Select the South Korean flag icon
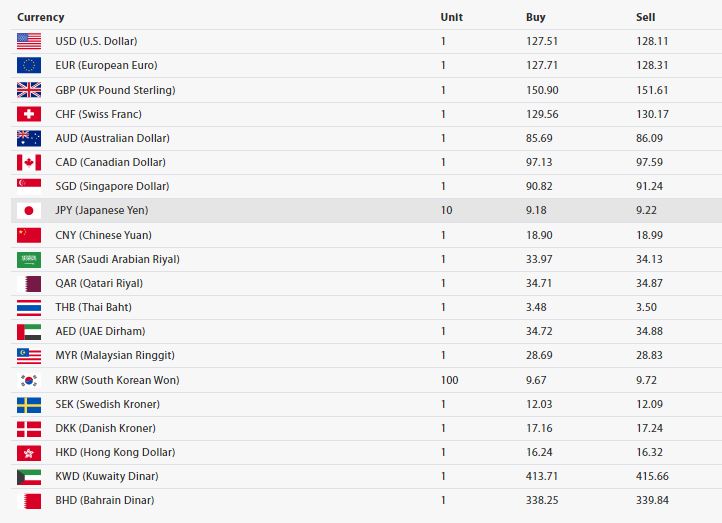The image size is (722, 523). (29, 380)
